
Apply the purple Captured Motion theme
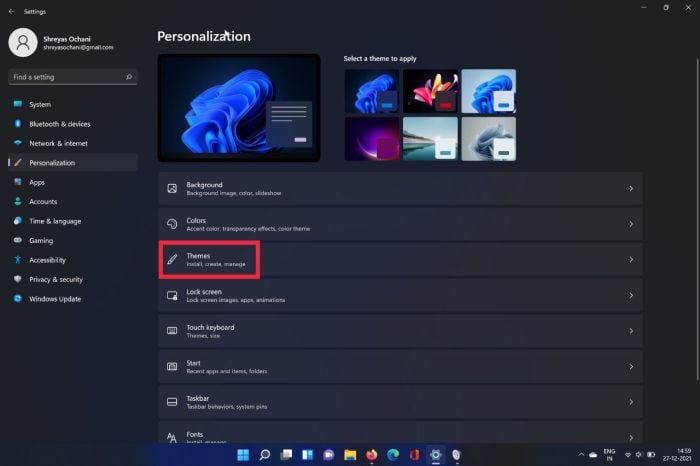click(x=372, y=139)
